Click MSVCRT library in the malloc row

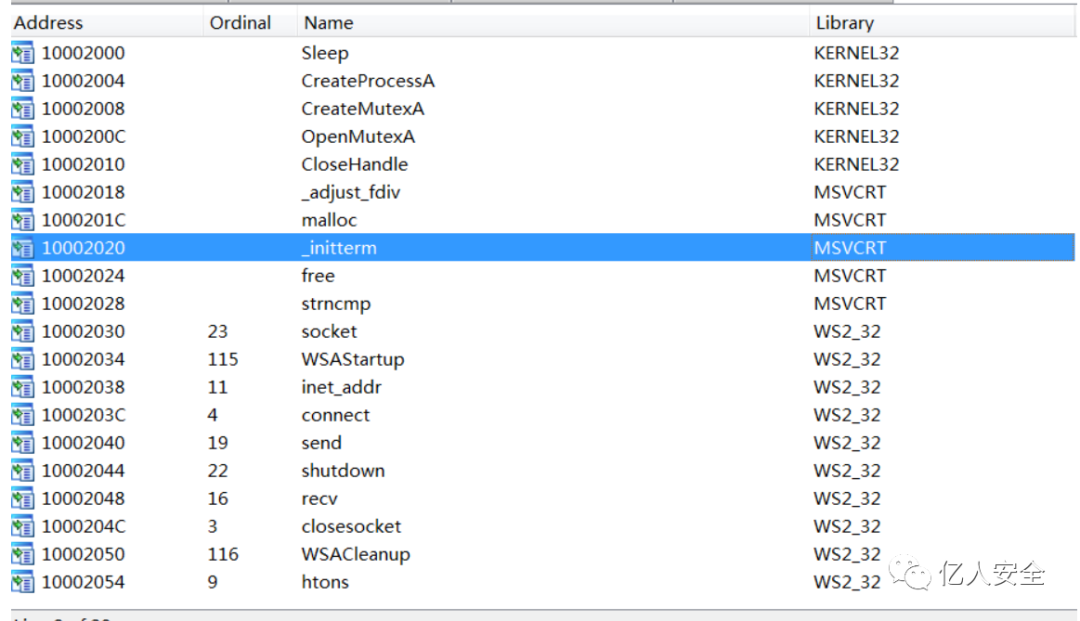pyautogui.click(x=850, y=220)
